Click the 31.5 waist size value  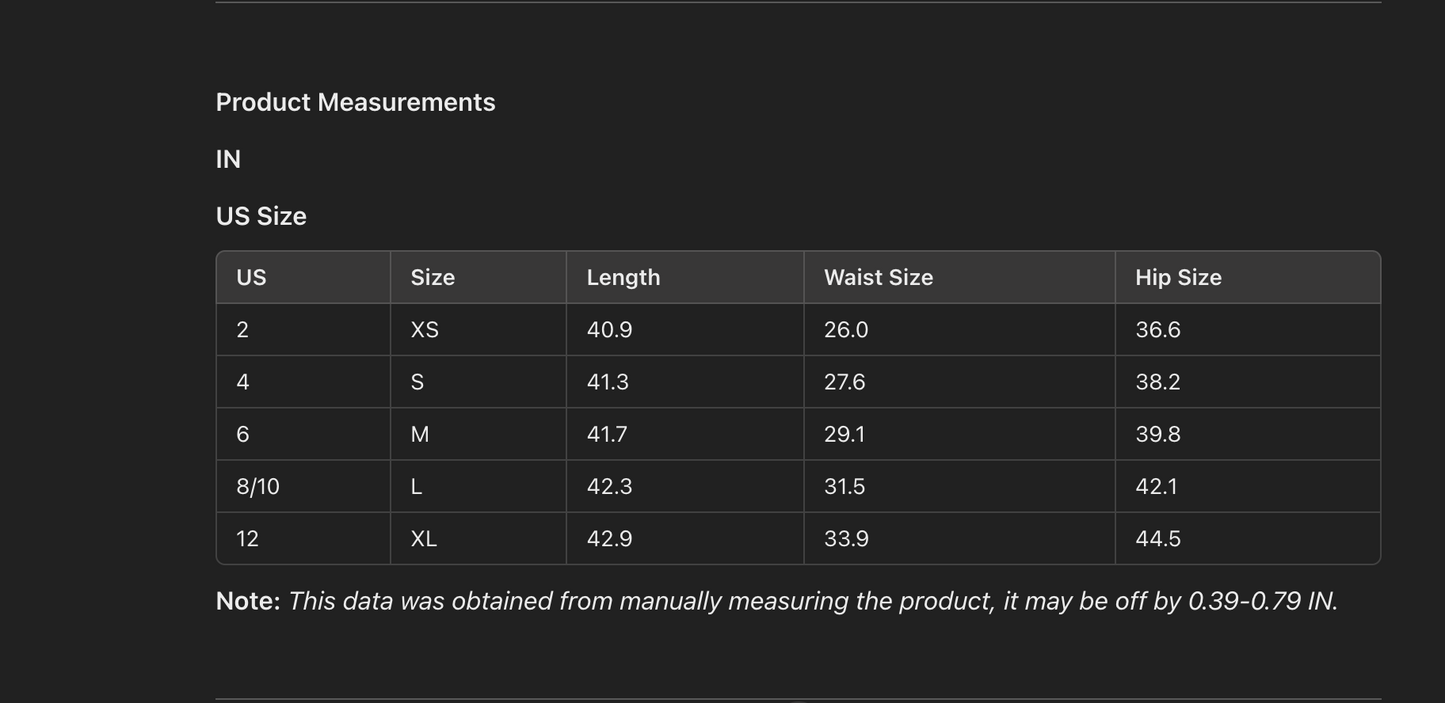click(x=845, y=487)
